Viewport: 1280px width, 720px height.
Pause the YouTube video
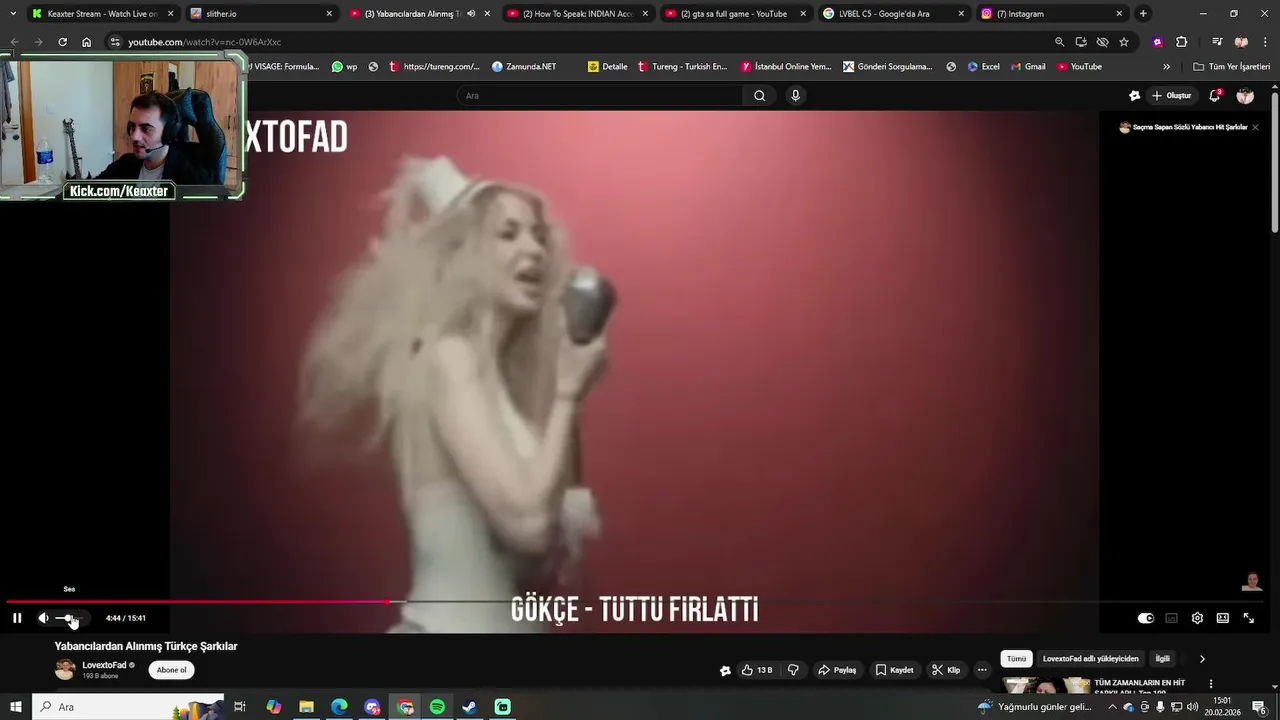point(17,618)
